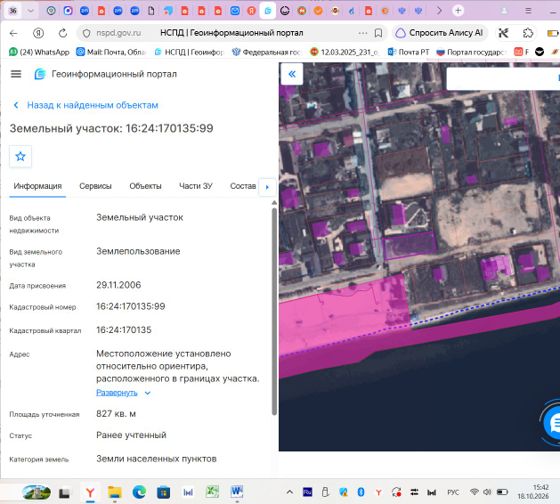Switch to the Объекты tab
Viewport: 560px width, 504px height.
click(x=145, y=186)
